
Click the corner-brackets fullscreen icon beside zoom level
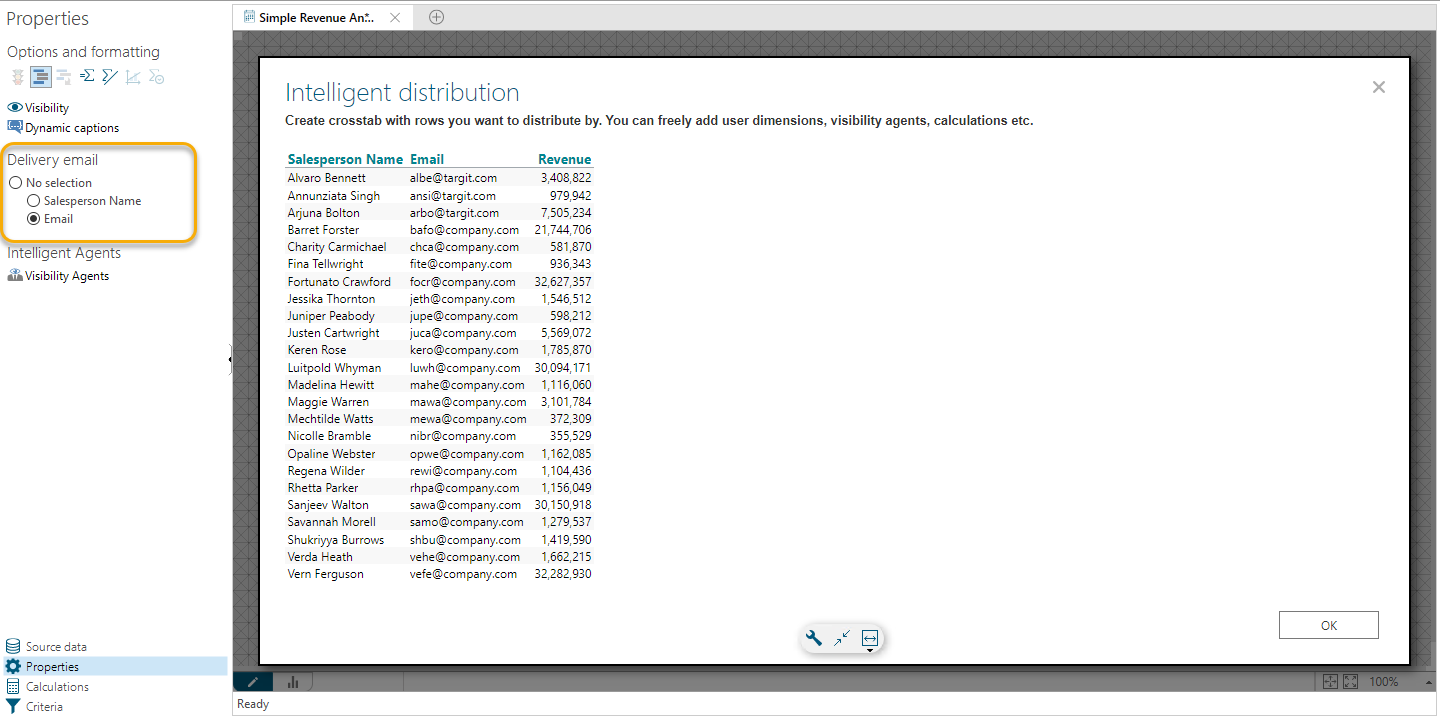(1351, 682)
